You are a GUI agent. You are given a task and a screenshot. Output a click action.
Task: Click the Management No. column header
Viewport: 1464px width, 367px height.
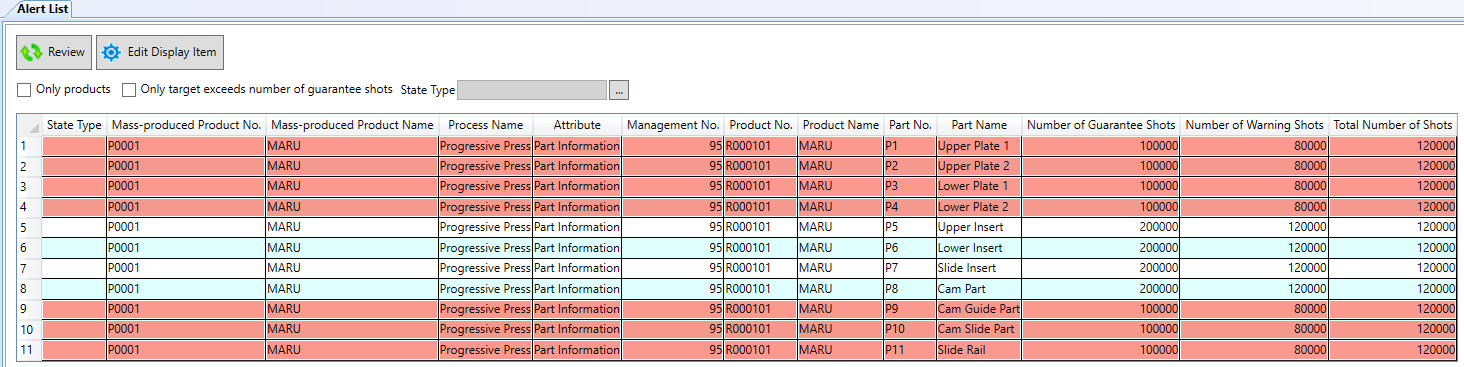click(673, 125)
